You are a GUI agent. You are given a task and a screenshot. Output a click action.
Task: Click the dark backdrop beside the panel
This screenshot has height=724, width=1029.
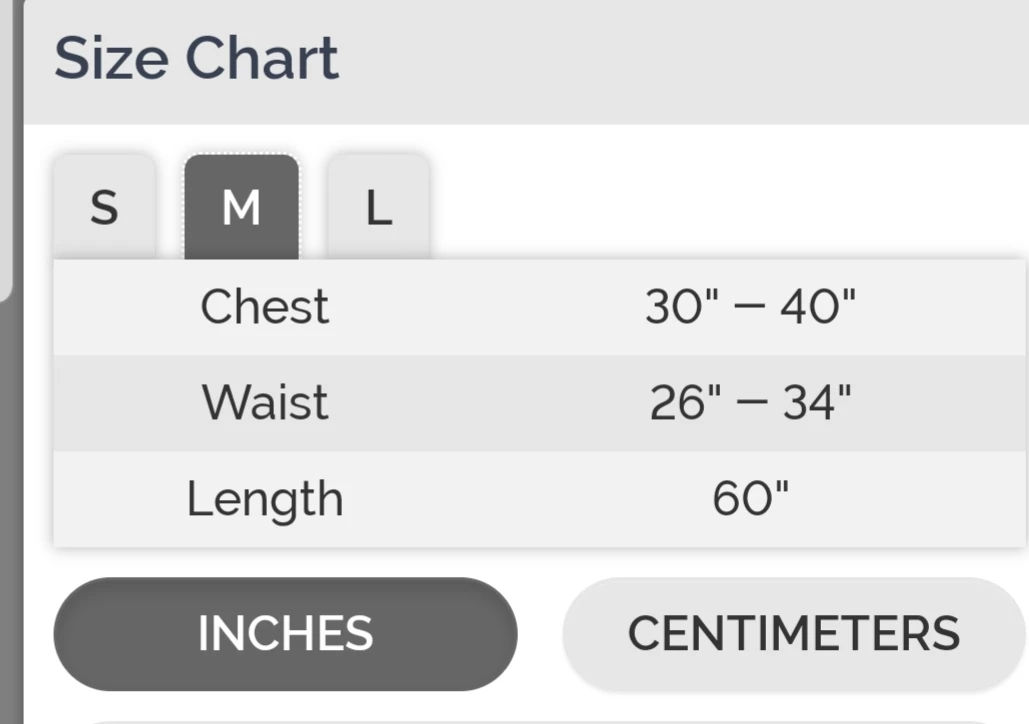[x=10, y=500]
